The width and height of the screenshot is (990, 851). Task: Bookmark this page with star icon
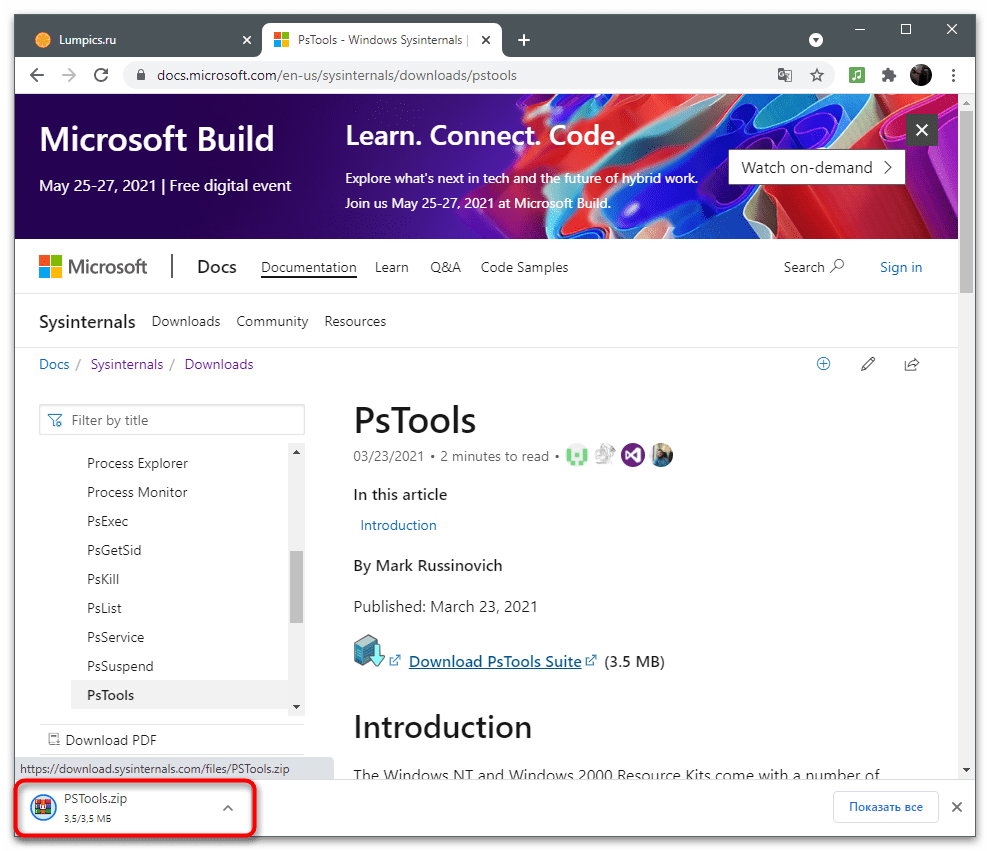pos(817,75)
